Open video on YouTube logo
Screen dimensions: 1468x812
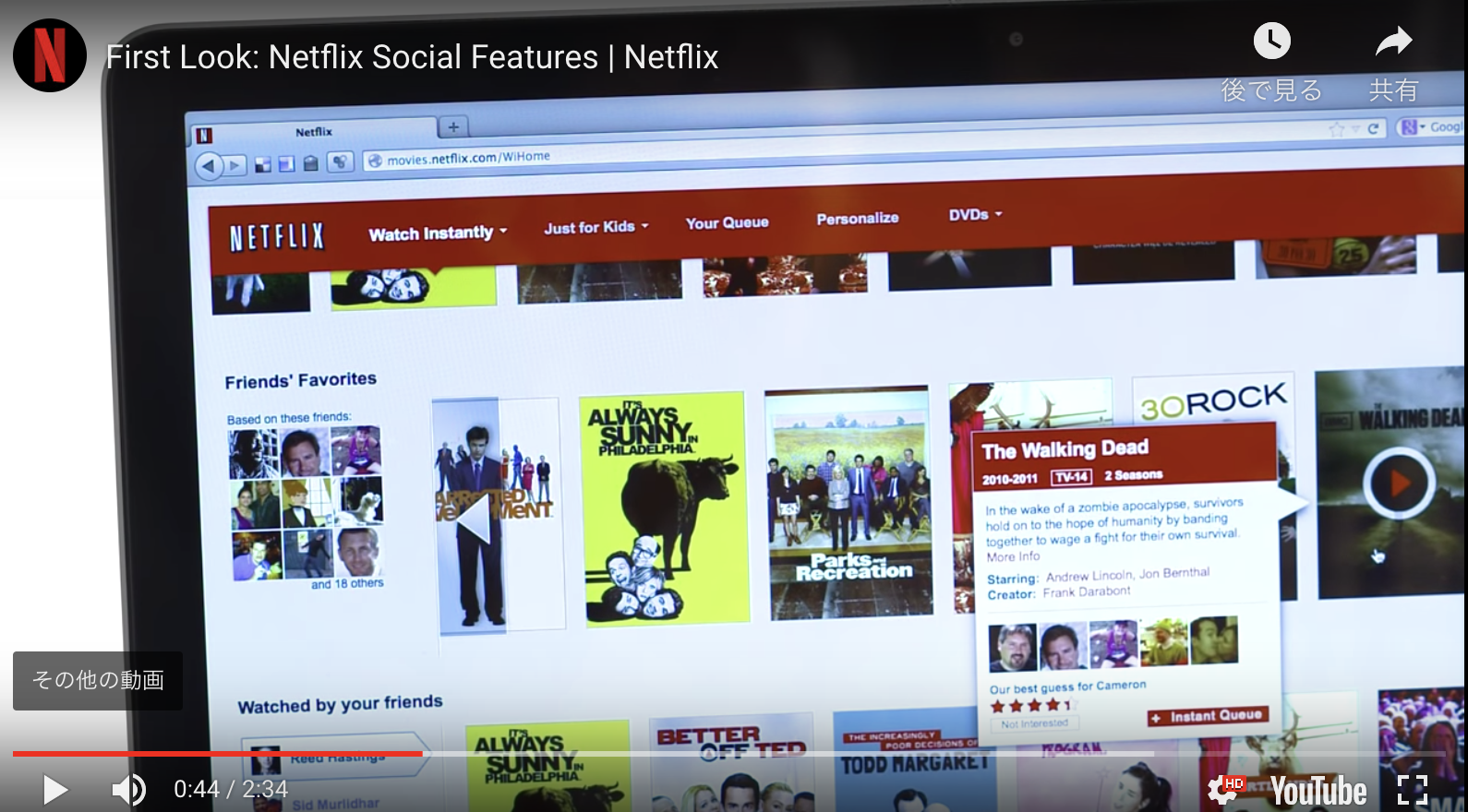tap(1318, 791)
